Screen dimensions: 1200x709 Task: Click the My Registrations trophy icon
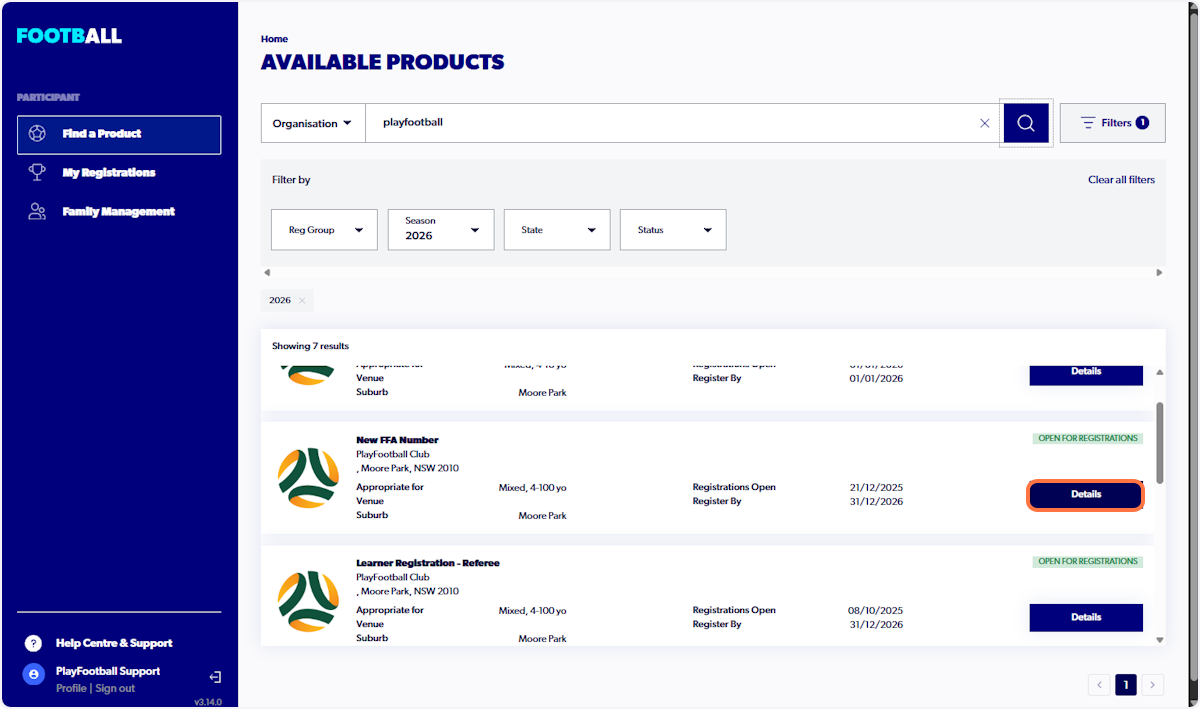(x=37, y=172)
